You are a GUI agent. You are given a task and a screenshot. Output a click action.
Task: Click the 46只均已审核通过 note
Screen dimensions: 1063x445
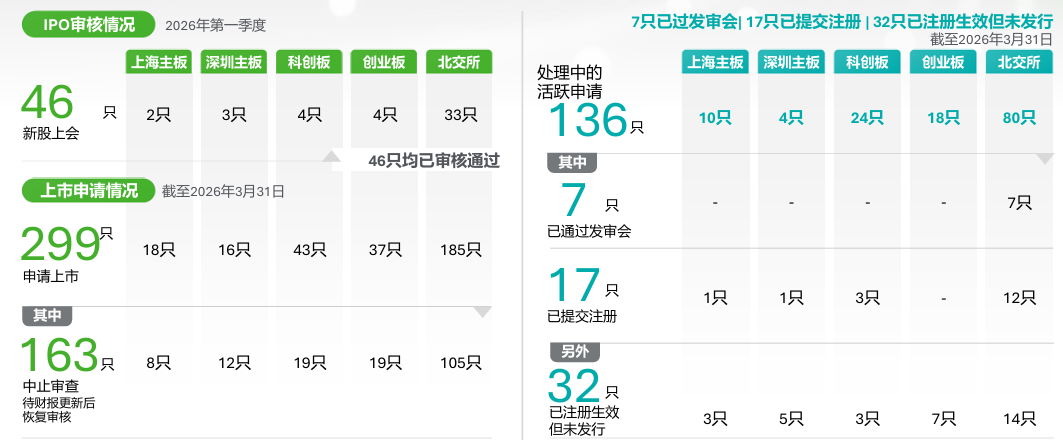pos(433,161)
